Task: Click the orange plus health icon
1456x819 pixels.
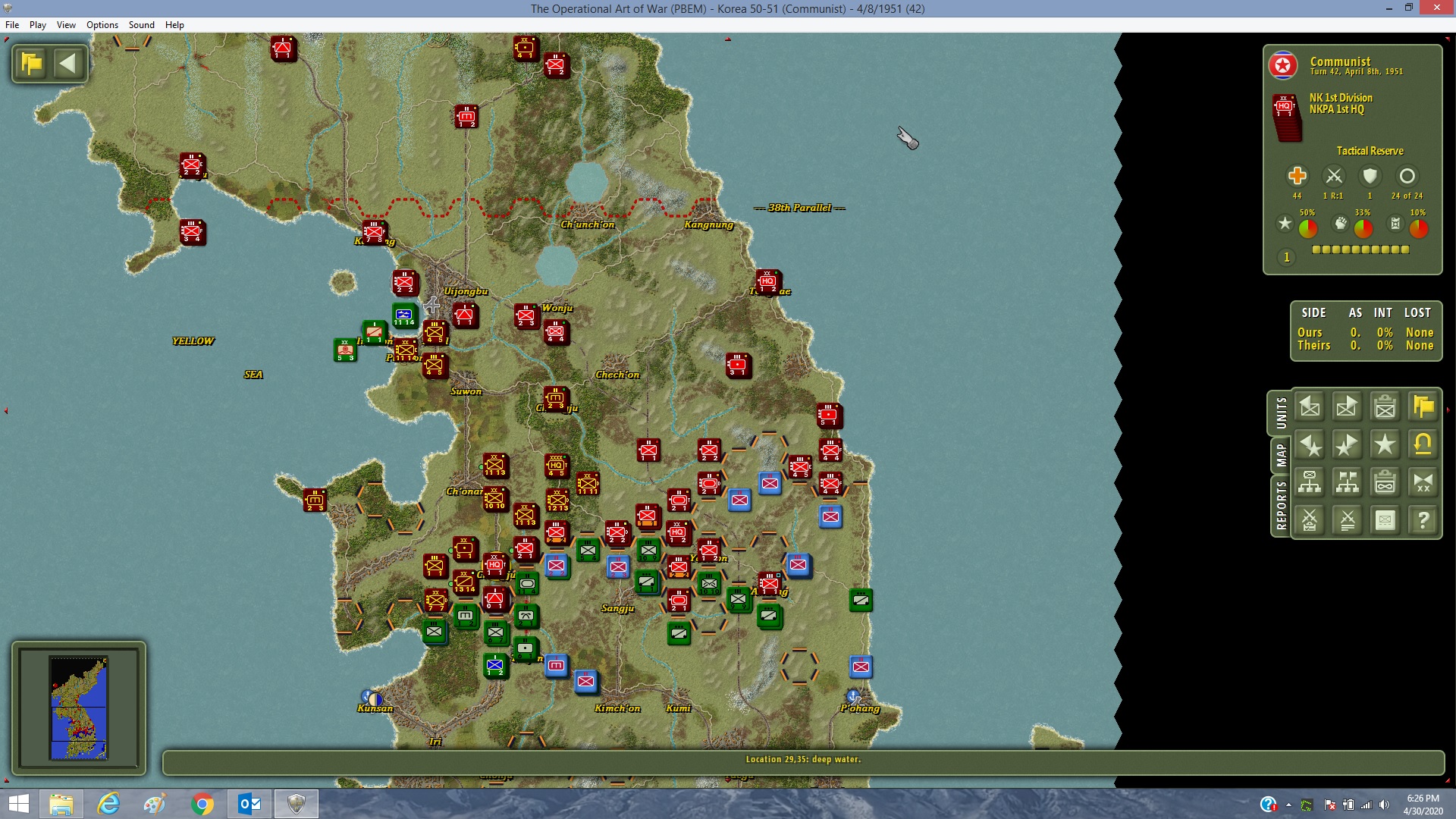Action: [1298, 176]
